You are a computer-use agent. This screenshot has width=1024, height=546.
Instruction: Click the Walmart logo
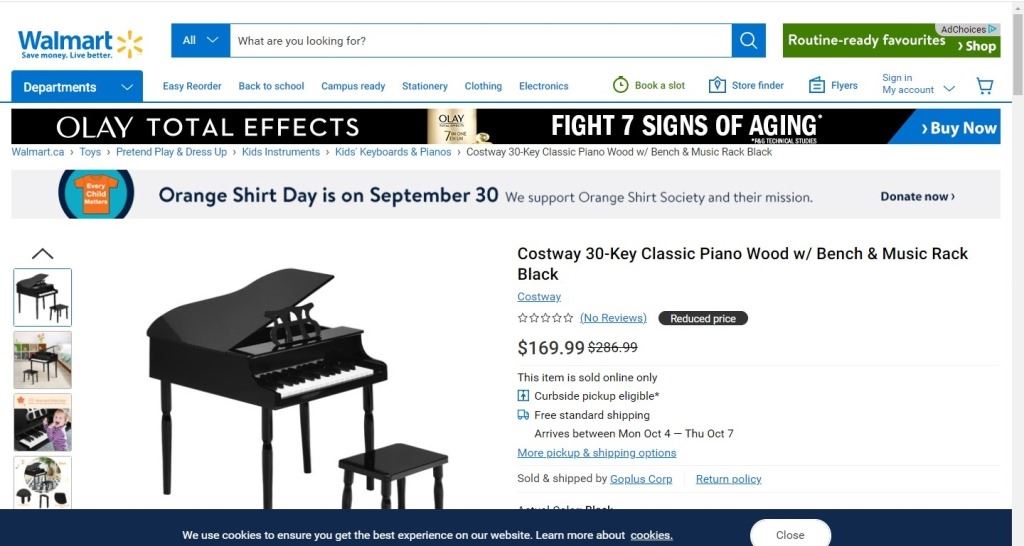[80, 44]
